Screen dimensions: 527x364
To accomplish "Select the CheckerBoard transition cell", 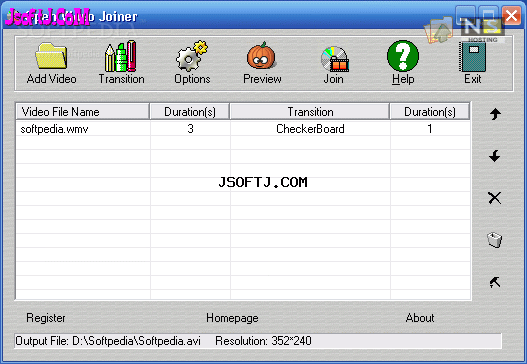I will tap(310, 129).
